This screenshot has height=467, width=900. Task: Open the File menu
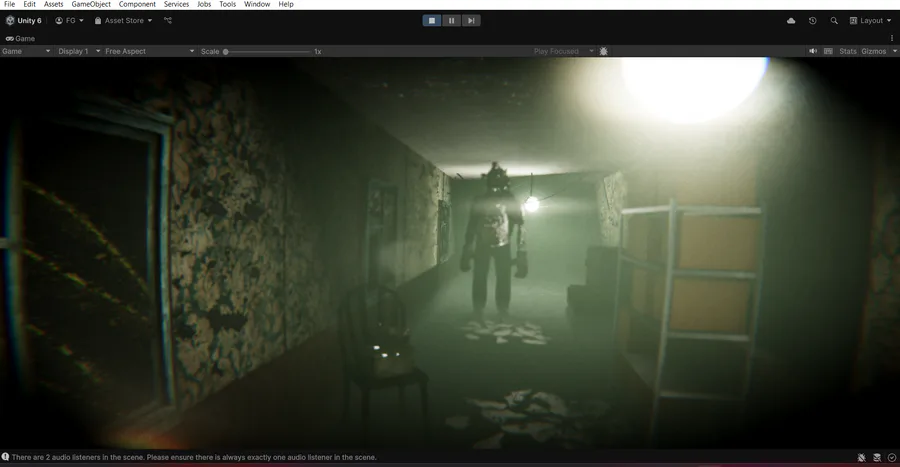(9, 4)
